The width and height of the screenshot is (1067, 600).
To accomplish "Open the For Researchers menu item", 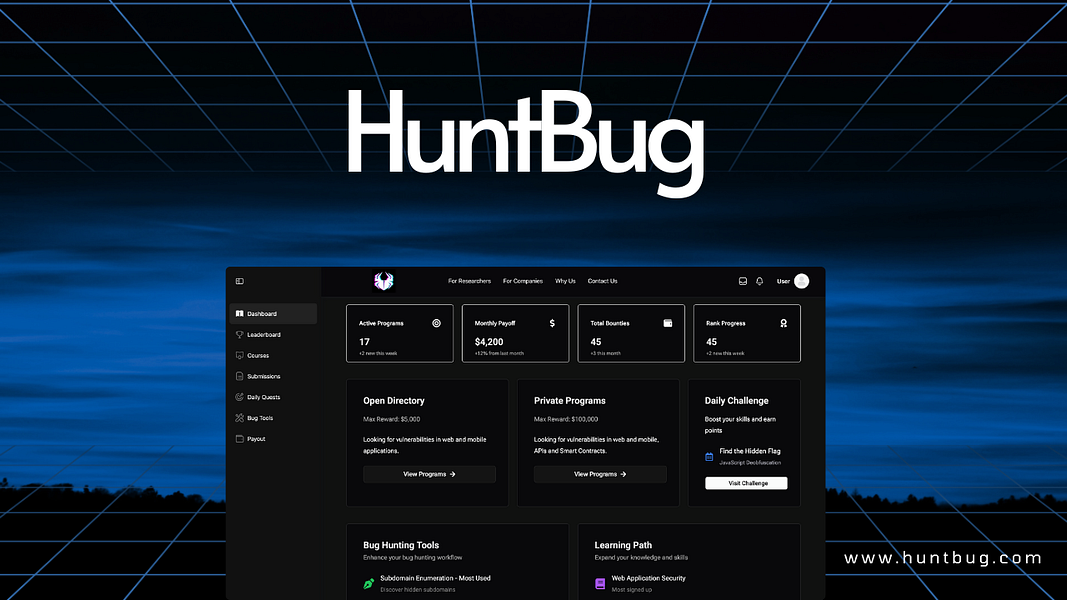I will [469, 281].
